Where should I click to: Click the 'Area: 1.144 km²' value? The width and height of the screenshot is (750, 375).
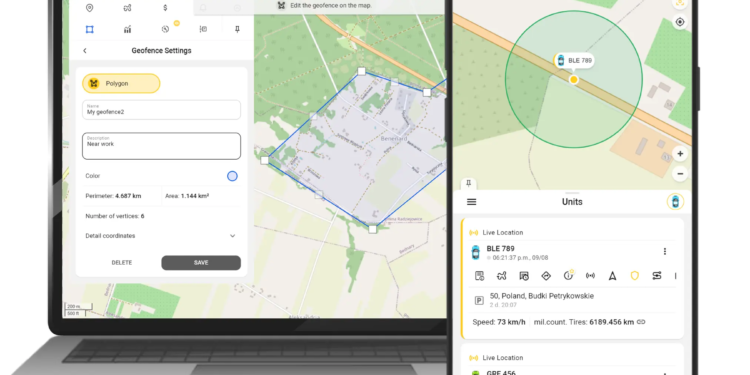[187, 196]
